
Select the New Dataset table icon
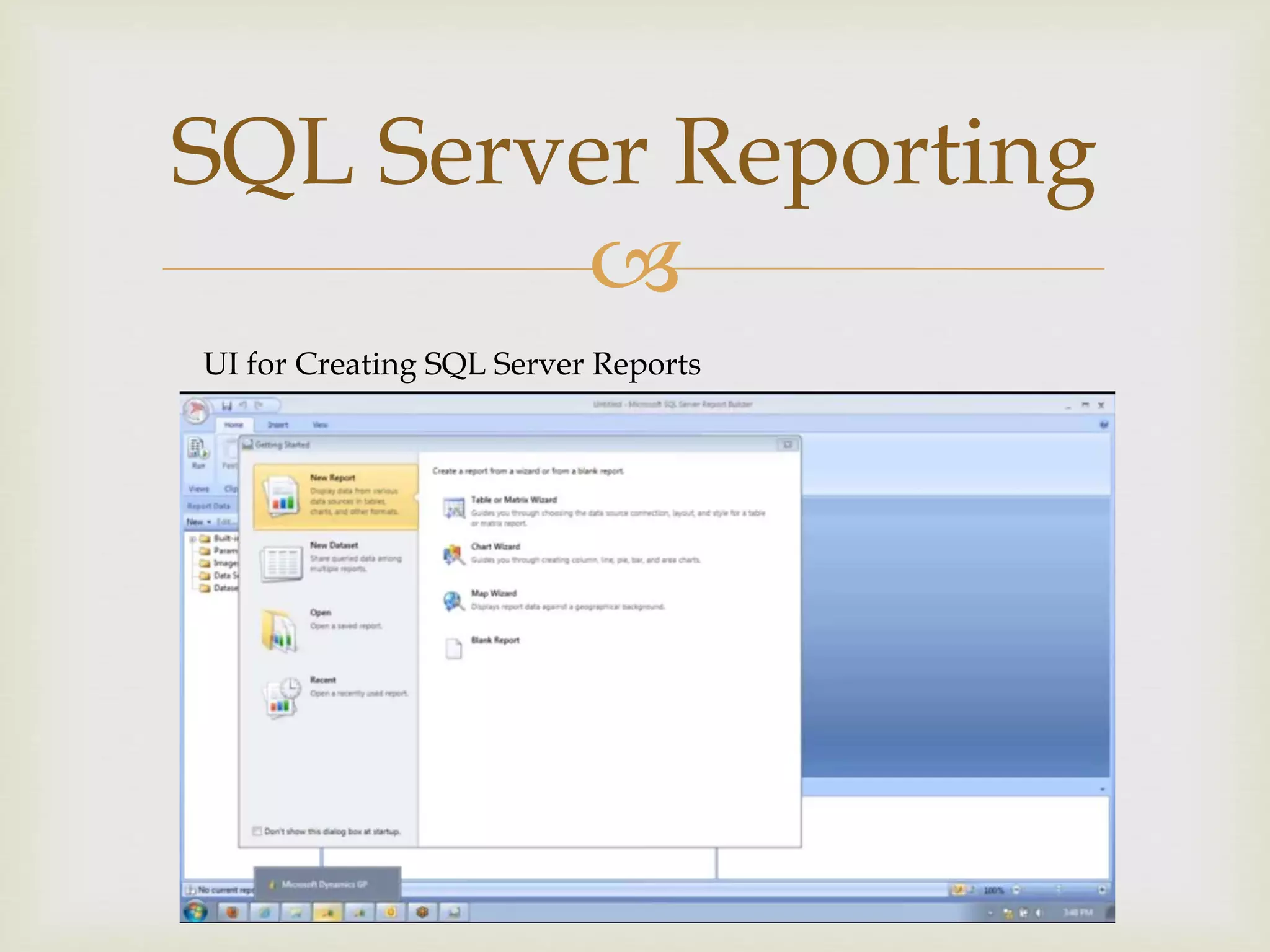(x=282, y=563)
